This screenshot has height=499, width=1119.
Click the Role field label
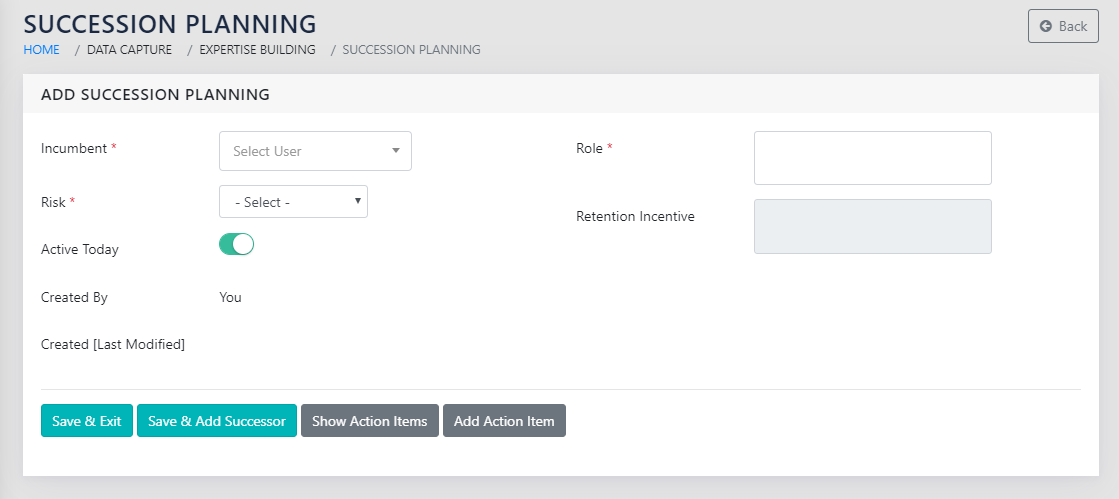tap(589, 148)
